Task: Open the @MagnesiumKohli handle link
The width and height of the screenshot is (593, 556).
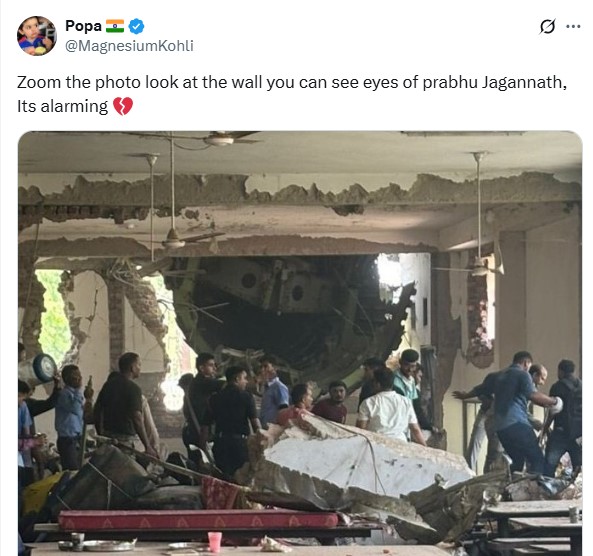Action: [129, 46]
